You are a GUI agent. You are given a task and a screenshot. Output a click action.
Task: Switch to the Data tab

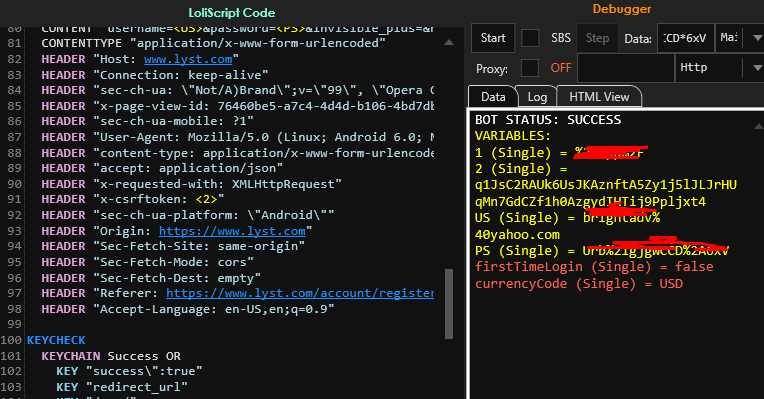(493, 97)
